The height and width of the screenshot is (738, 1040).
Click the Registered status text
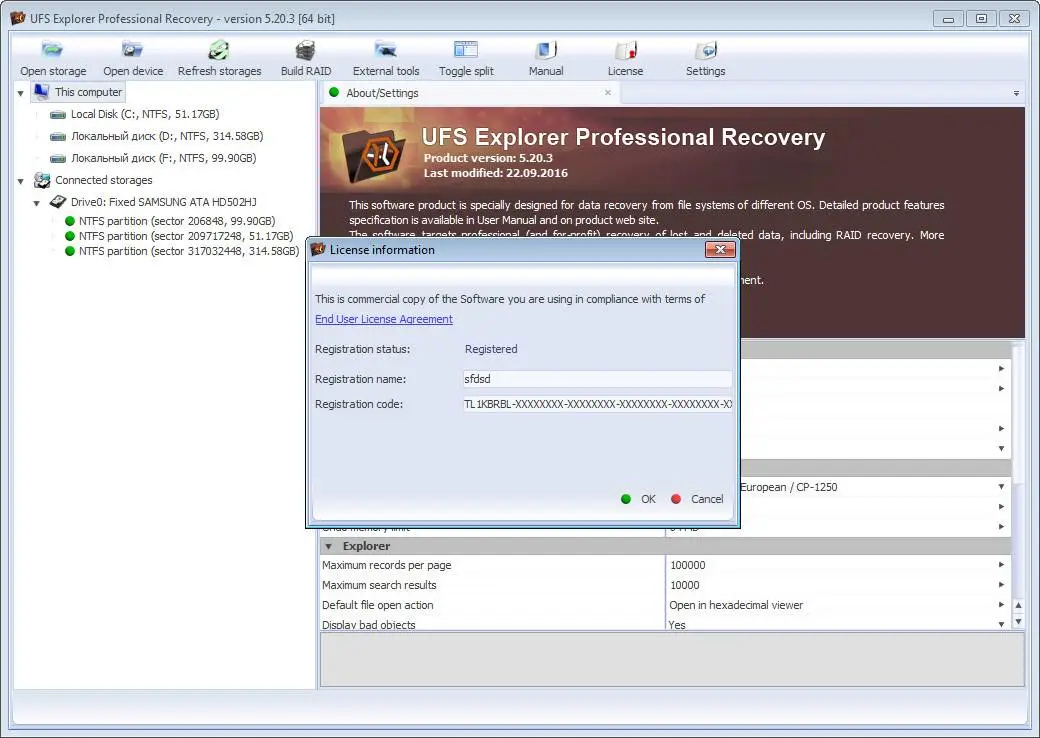point(491,349)
